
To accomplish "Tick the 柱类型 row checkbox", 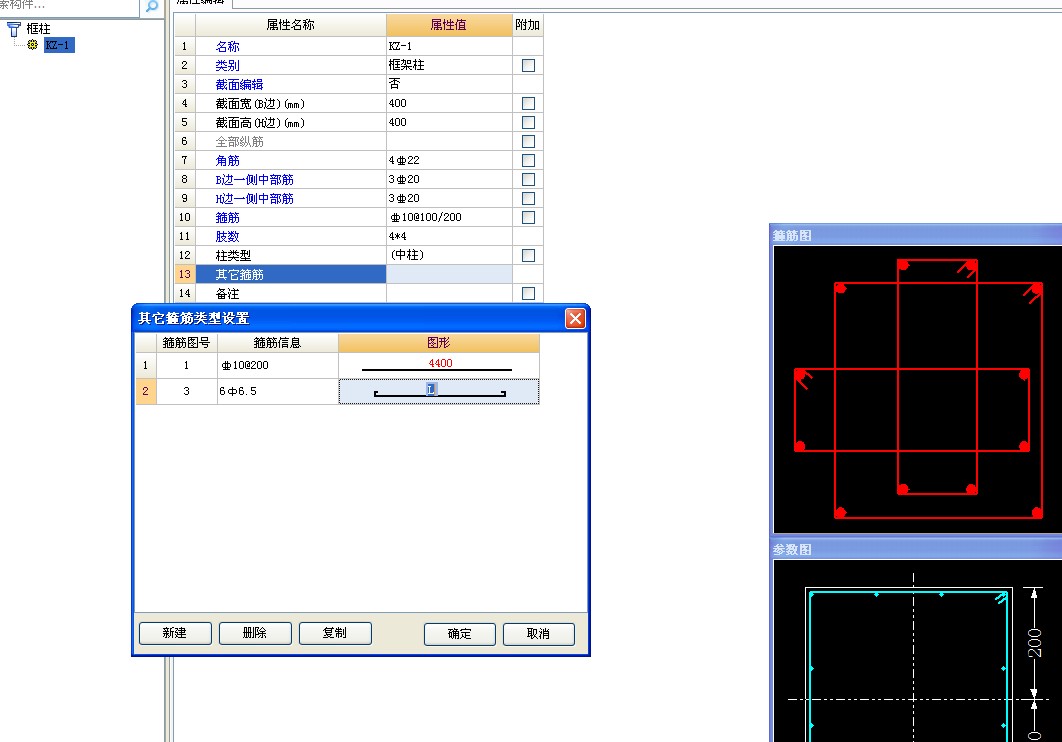I will click(x=528, y=255).
